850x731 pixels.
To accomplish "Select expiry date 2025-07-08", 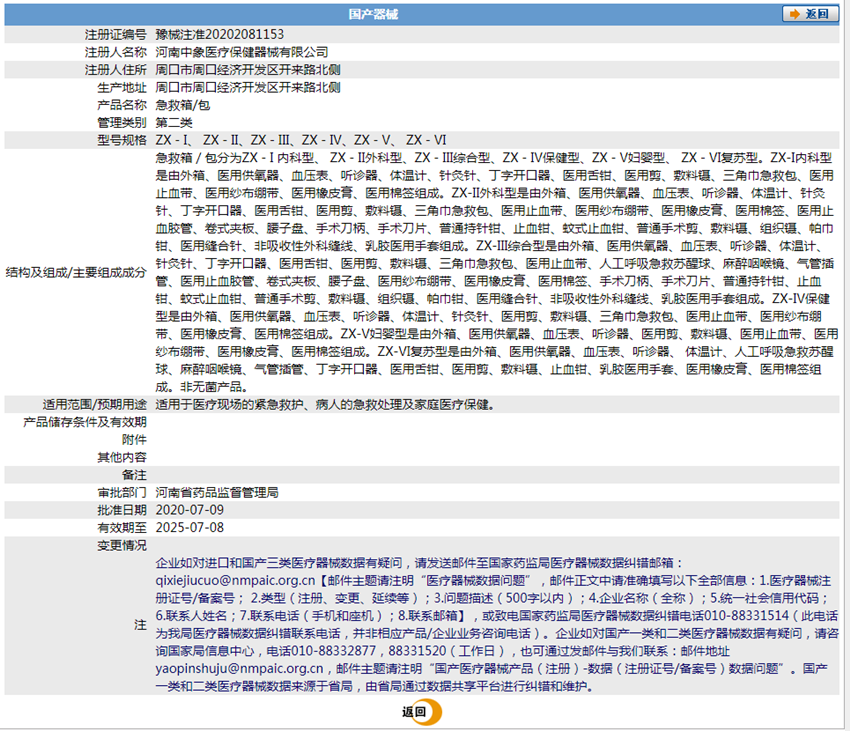I will point(190,528).
